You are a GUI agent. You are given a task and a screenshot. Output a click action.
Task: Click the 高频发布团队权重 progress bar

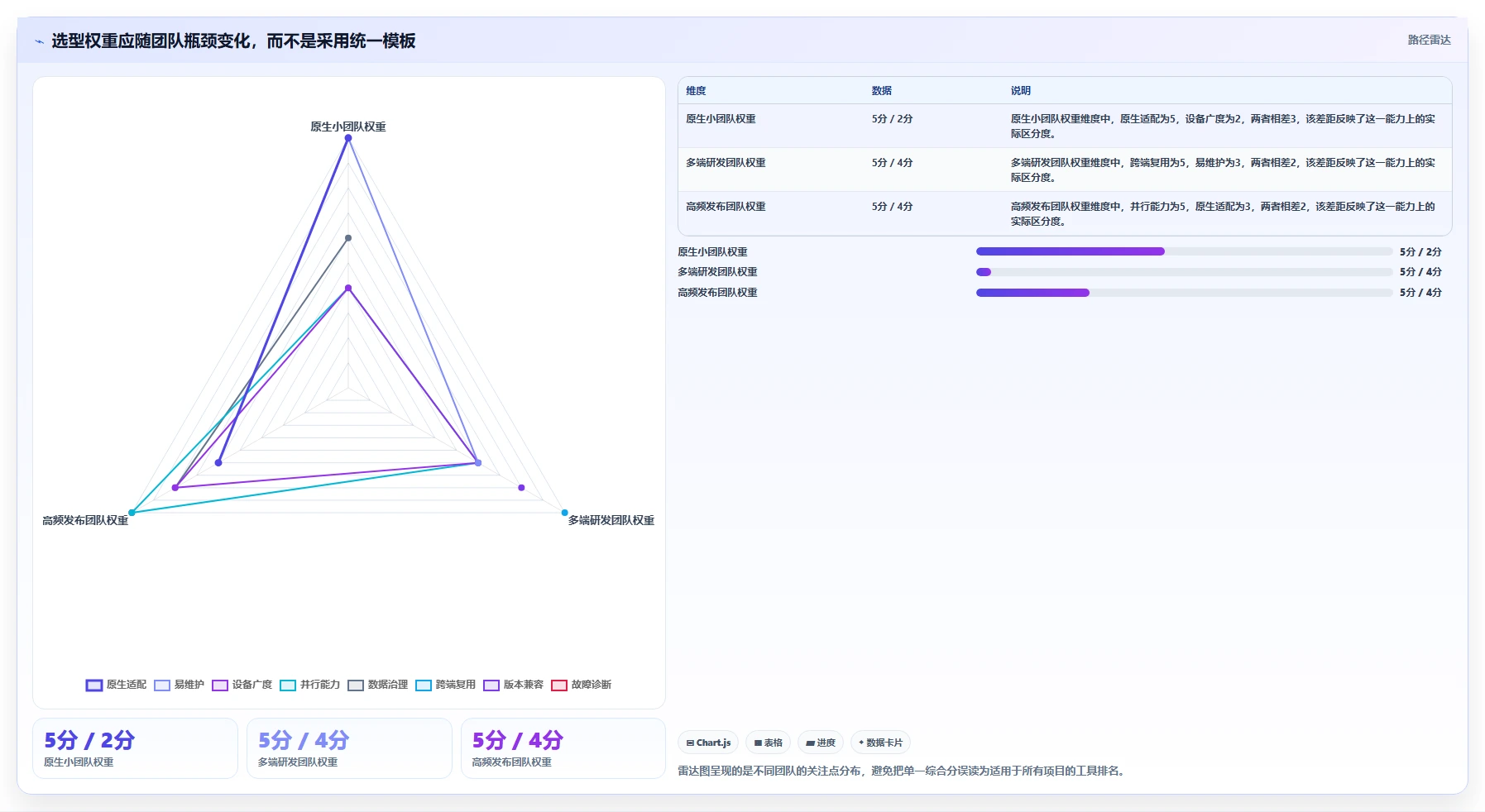1184,293
